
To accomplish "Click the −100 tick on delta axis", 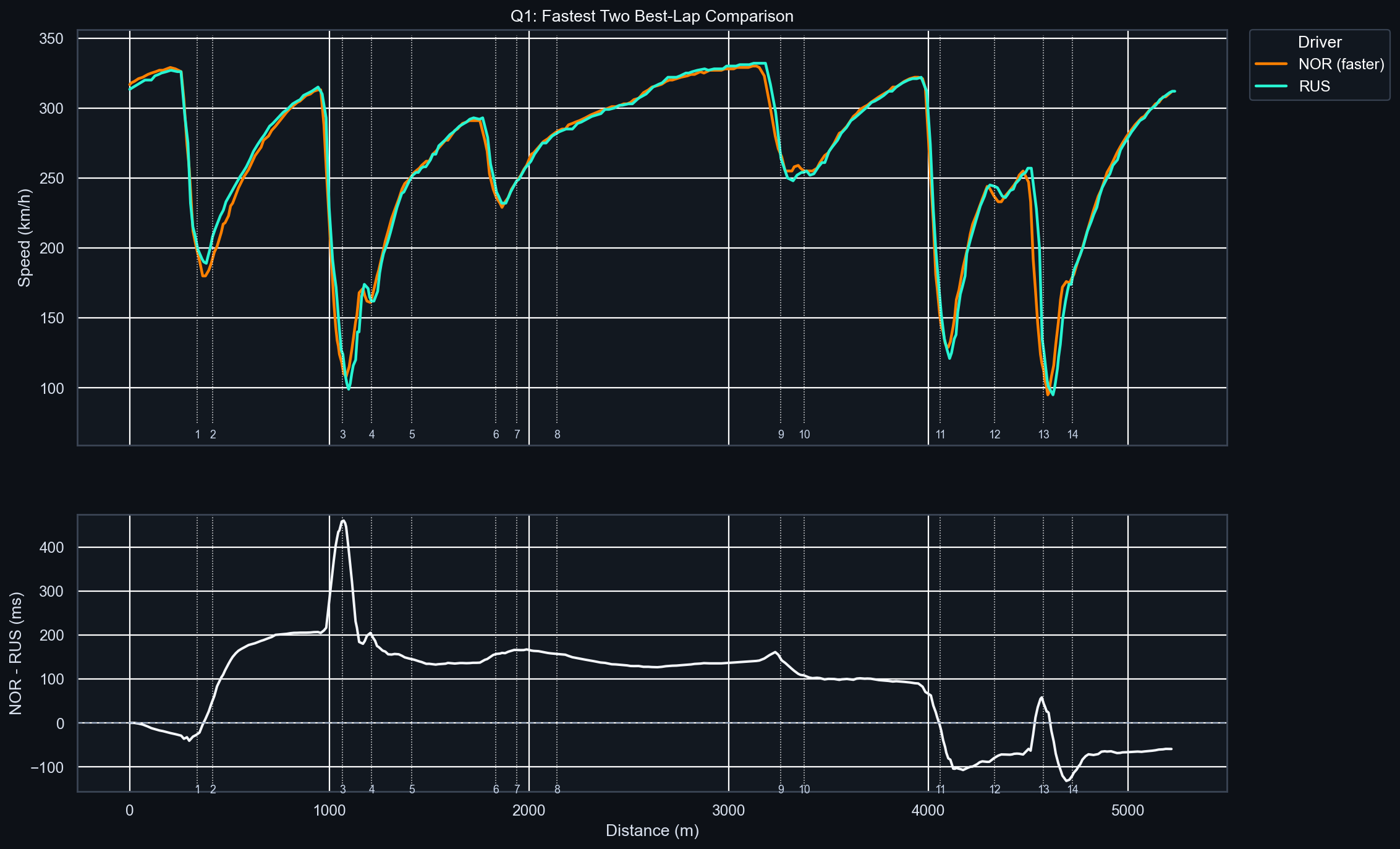I will [x=48, y=767].
